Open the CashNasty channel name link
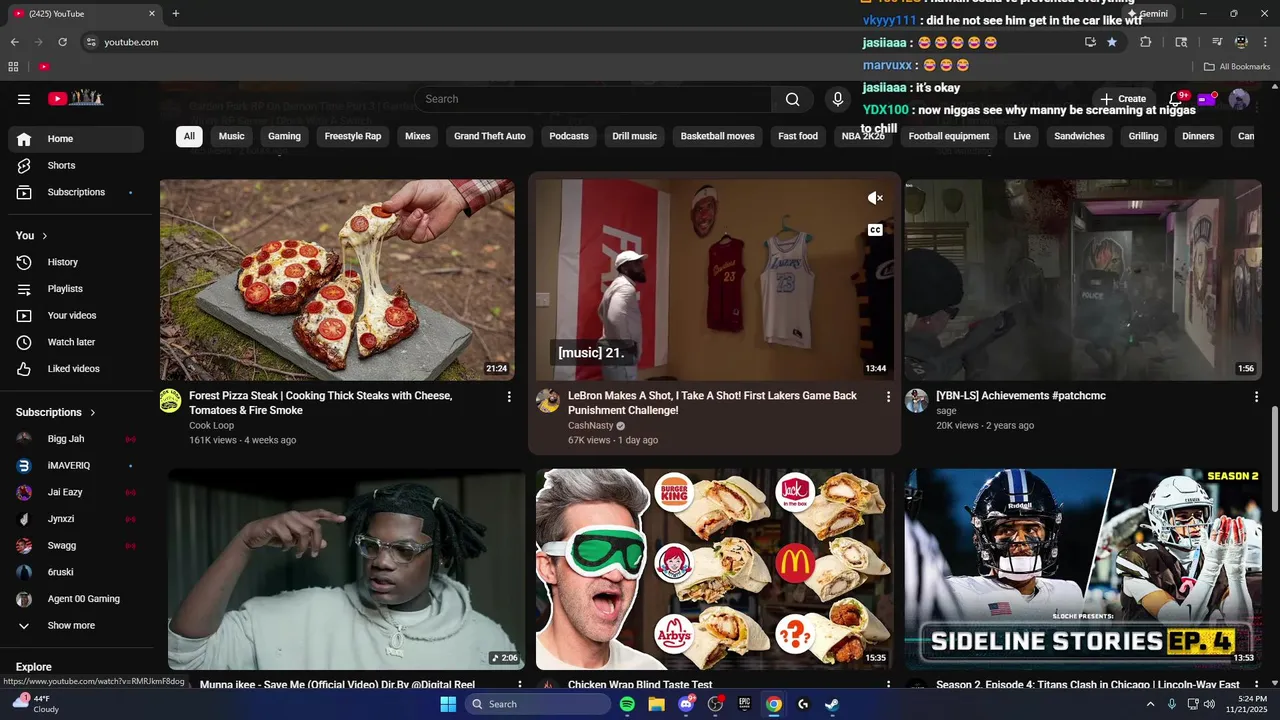 (x=591, y=425)
